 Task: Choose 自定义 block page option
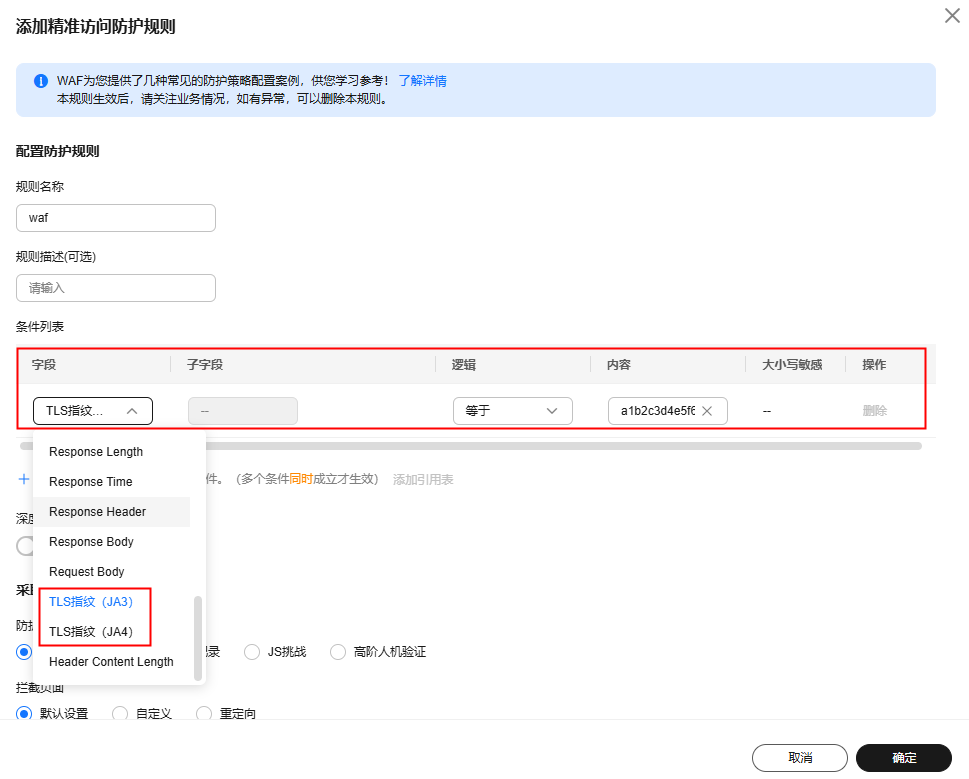(x=120, y=714)
